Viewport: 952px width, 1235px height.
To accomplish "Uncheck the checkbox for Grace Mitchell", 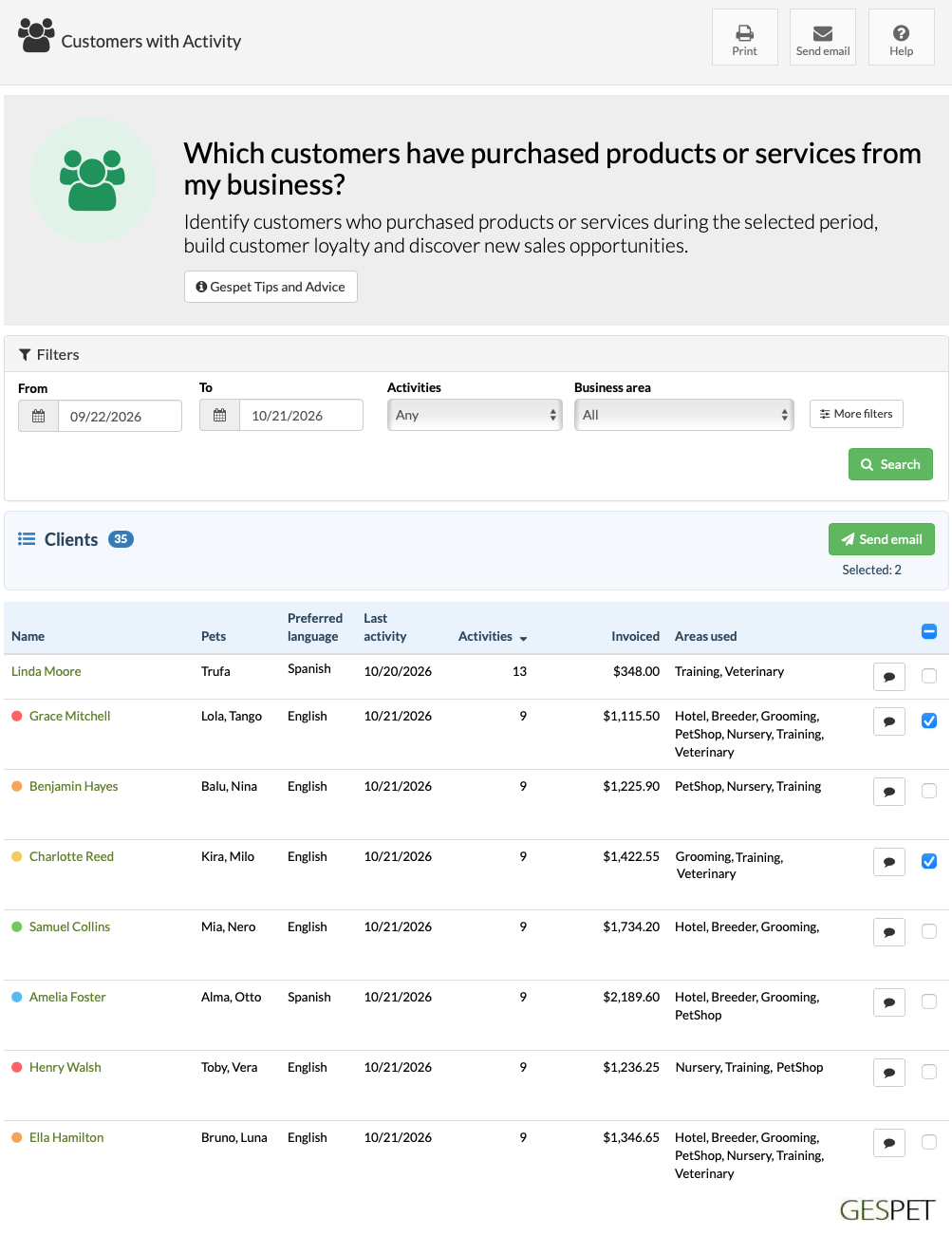I will point(929,720).
